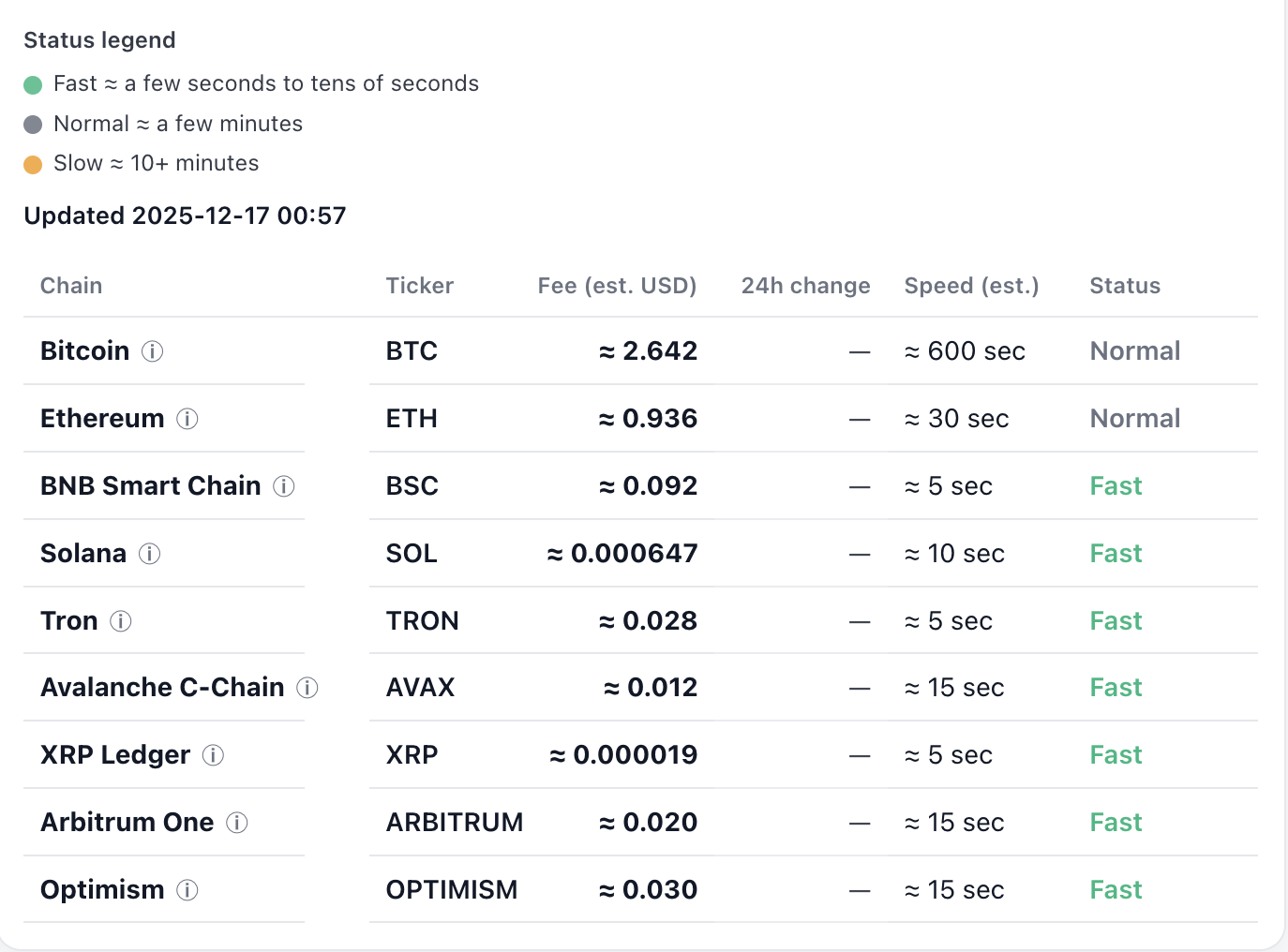Open the Optimism info icon
The width and height of the screenshot is (1288, 952).
pos(188,890)
